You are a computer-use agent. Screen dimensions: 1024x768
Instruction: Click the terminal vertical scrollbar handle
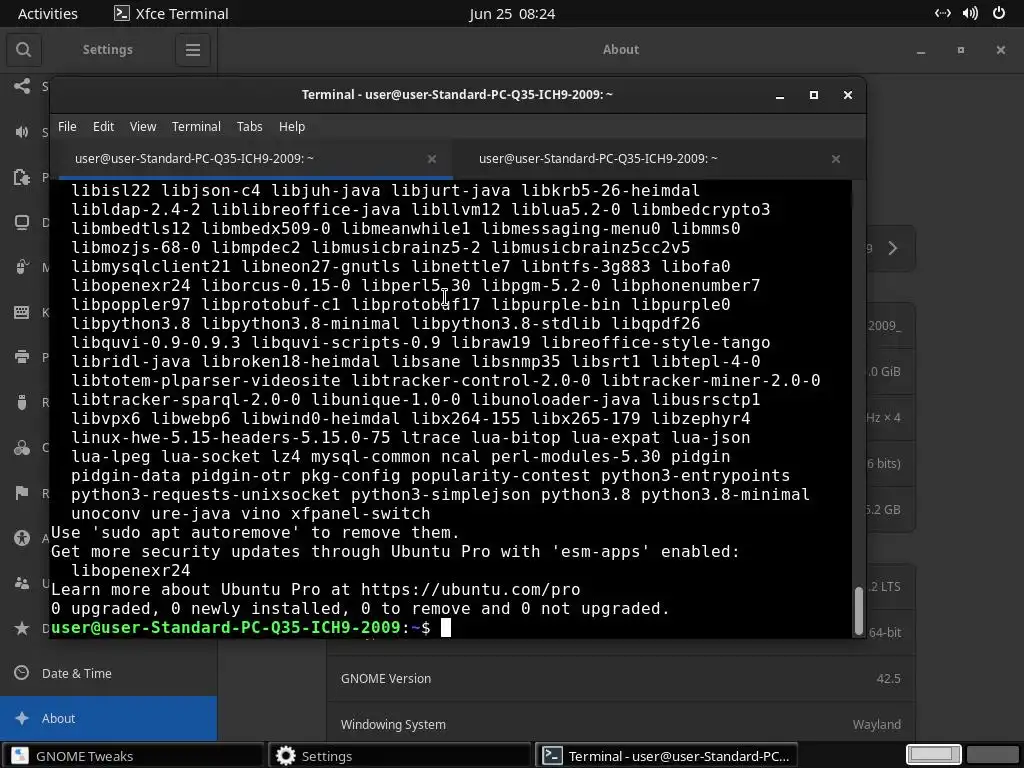(859, 610)
